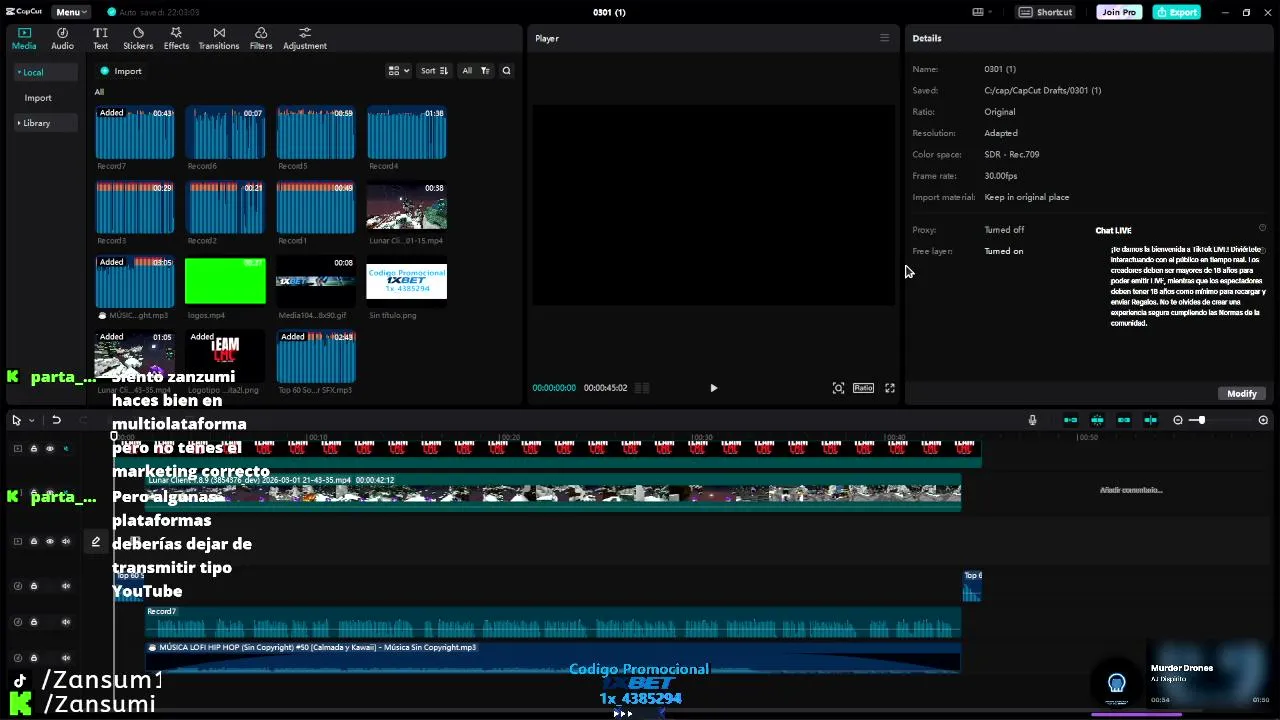Viewport: 1280px width, 720px height.
Task: Select the Record7 audio clip thumbnail
Action: coord(135,133)
